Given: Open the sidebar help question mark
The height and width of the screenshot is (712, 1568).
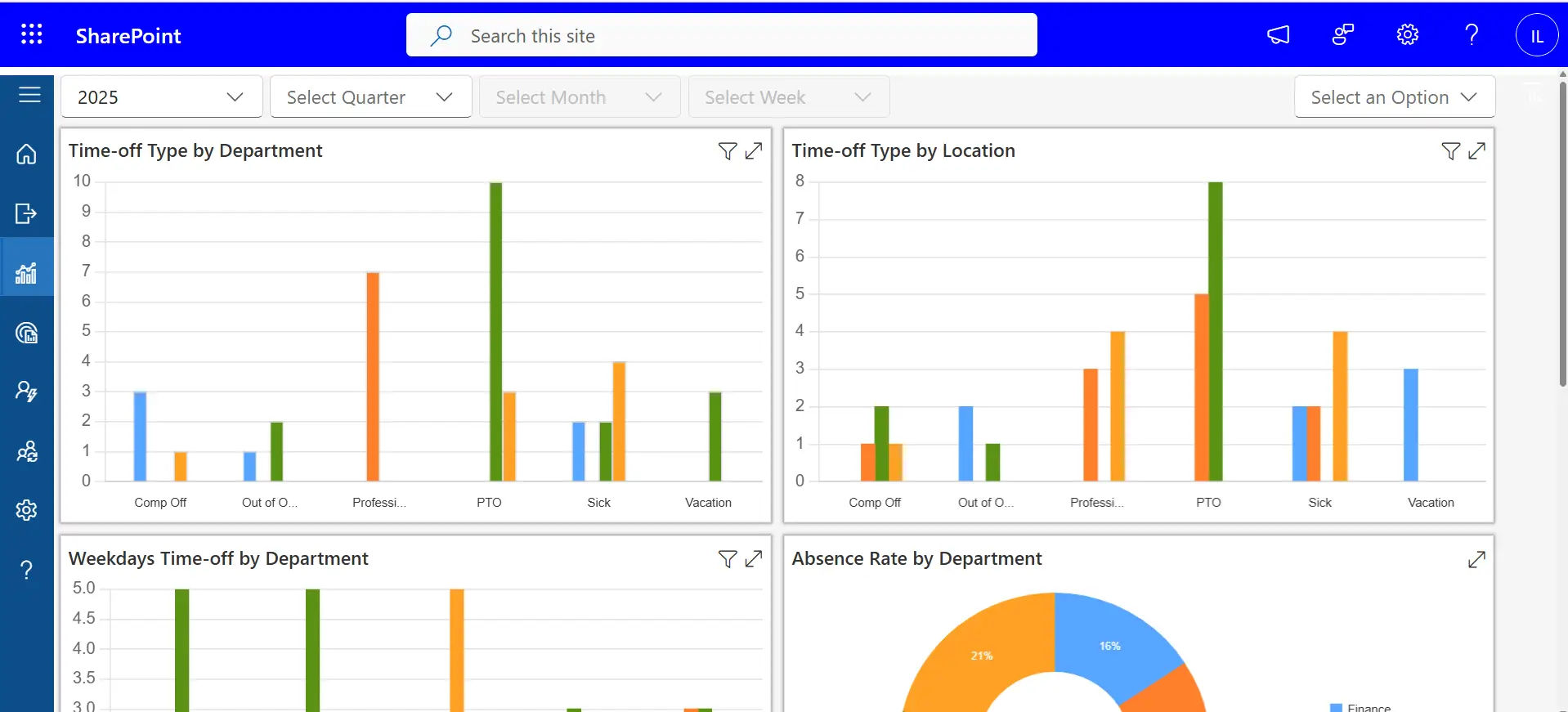Looking at the screenshot, I should pos(27,570).
